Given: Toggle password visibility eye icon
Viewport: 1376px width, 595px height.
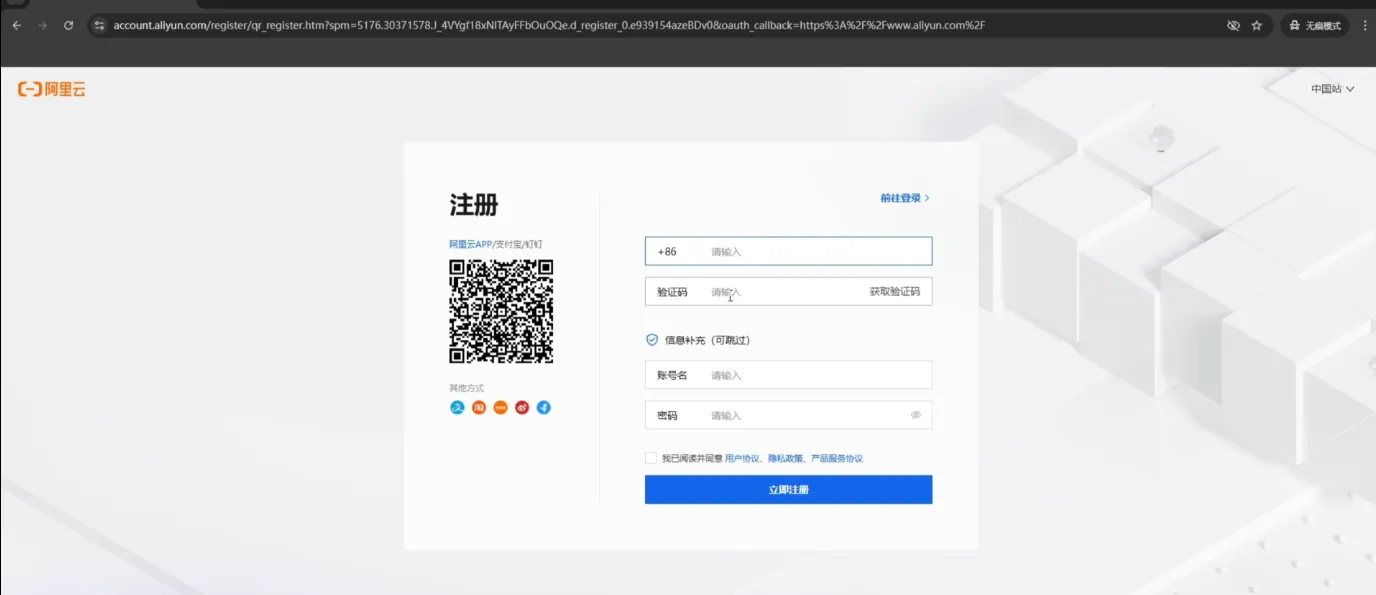Looking at the screenshot, I should pos(915,415).
